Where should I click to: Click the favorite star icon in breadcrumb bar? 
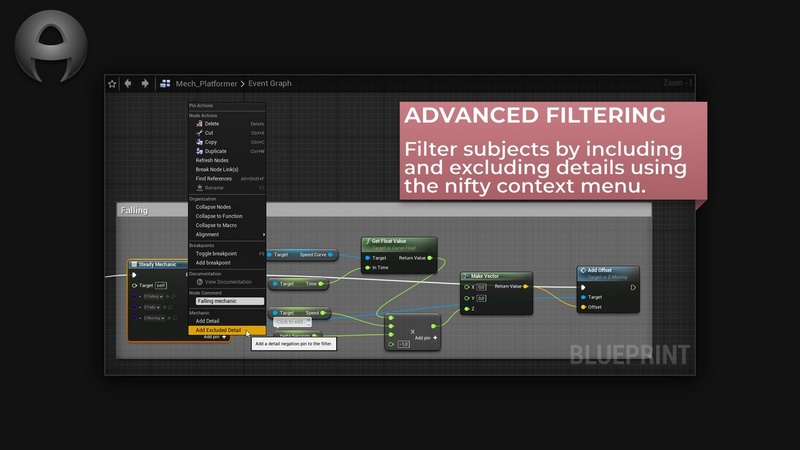pos(112,84)
